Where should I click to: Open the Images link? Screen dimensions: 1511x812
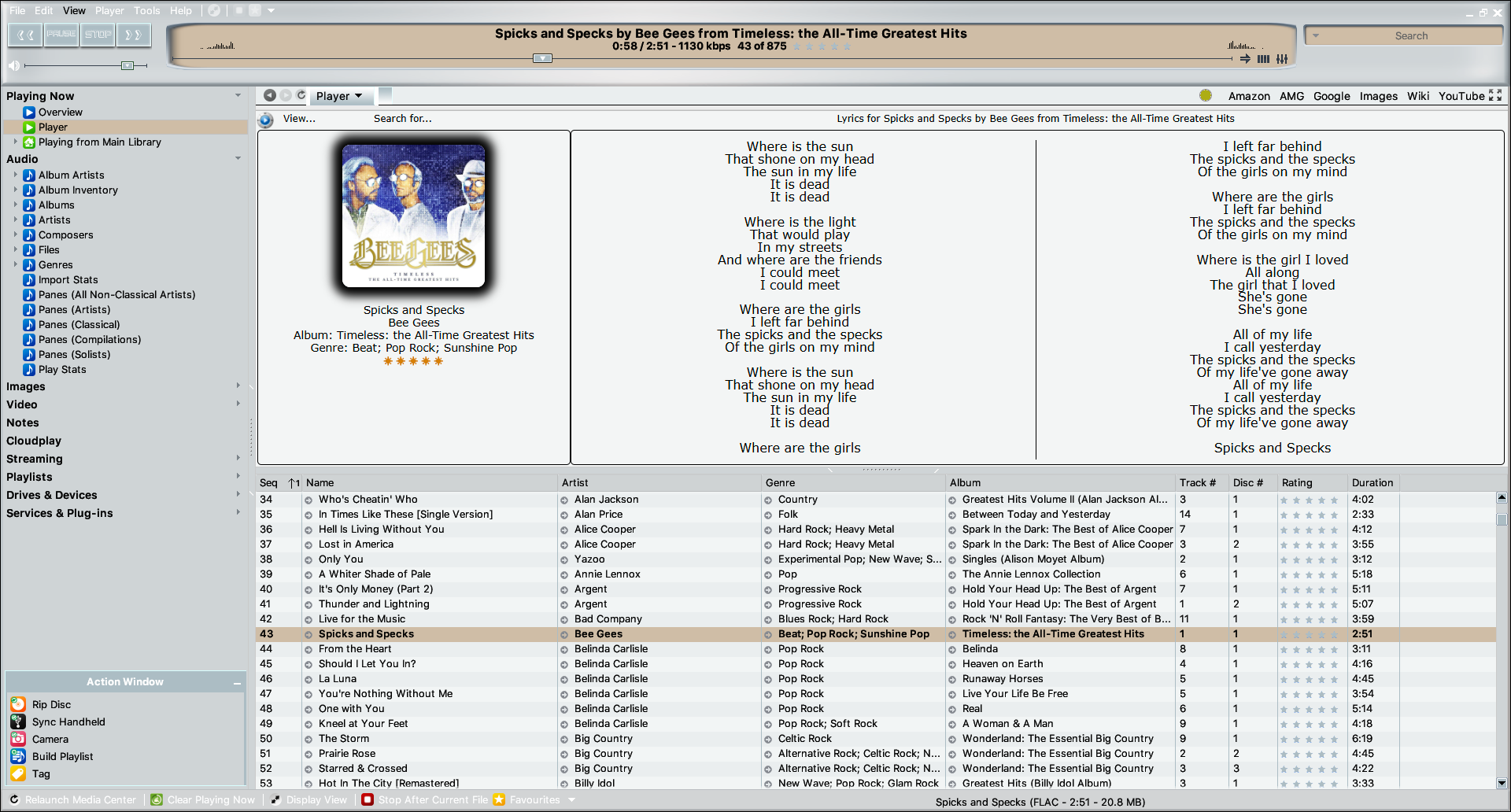[x=1379, y=96]
